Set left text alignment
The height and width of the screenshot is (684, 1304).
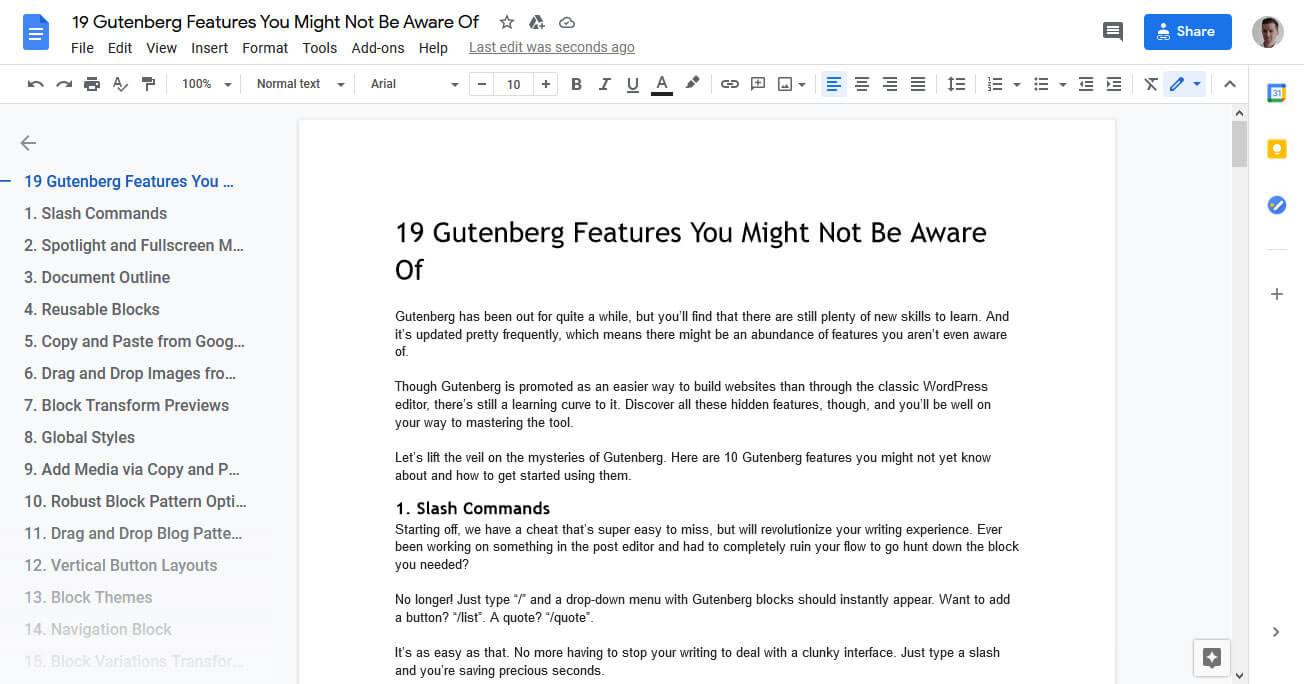tap(834, 84)
